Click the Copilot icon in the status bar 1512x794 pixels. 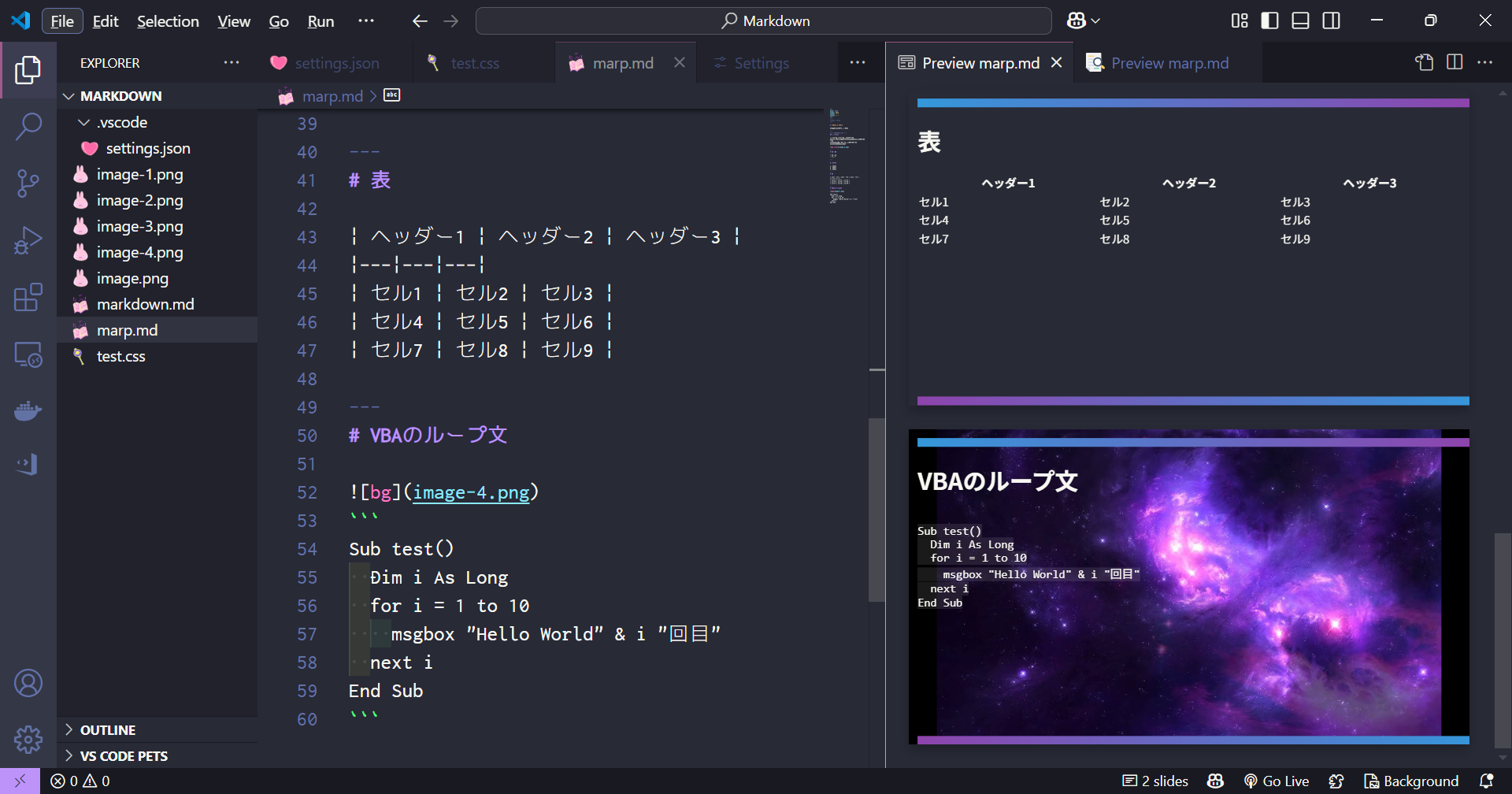tap(1214, 781)
